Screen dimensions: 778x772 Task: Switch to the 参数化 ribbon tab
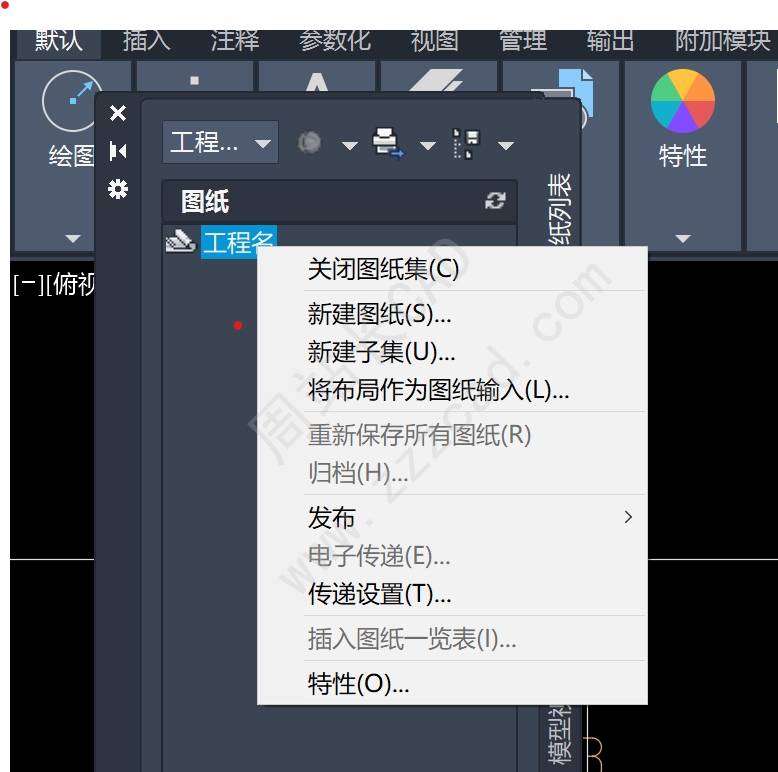[x=335, y=41]
